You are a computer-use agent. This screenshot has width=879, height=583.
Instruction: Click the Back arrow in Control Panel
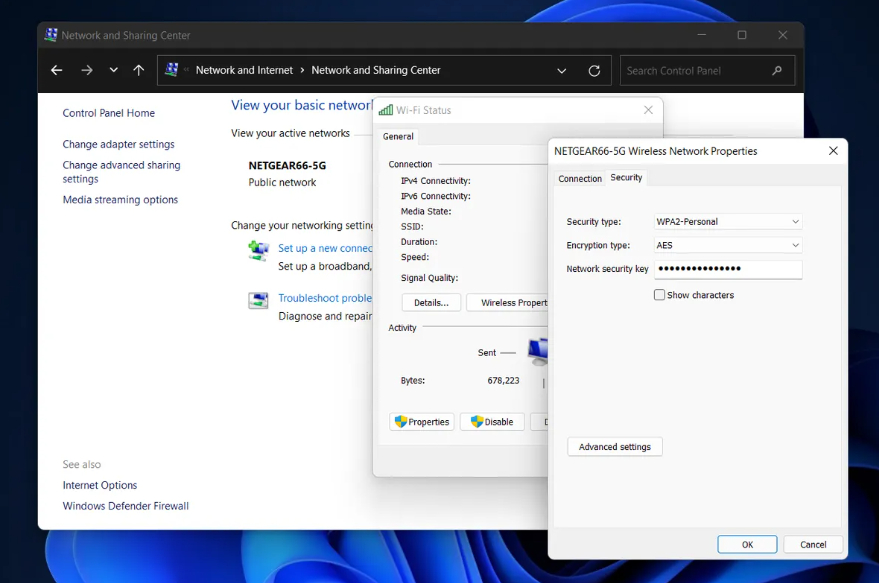56,71
